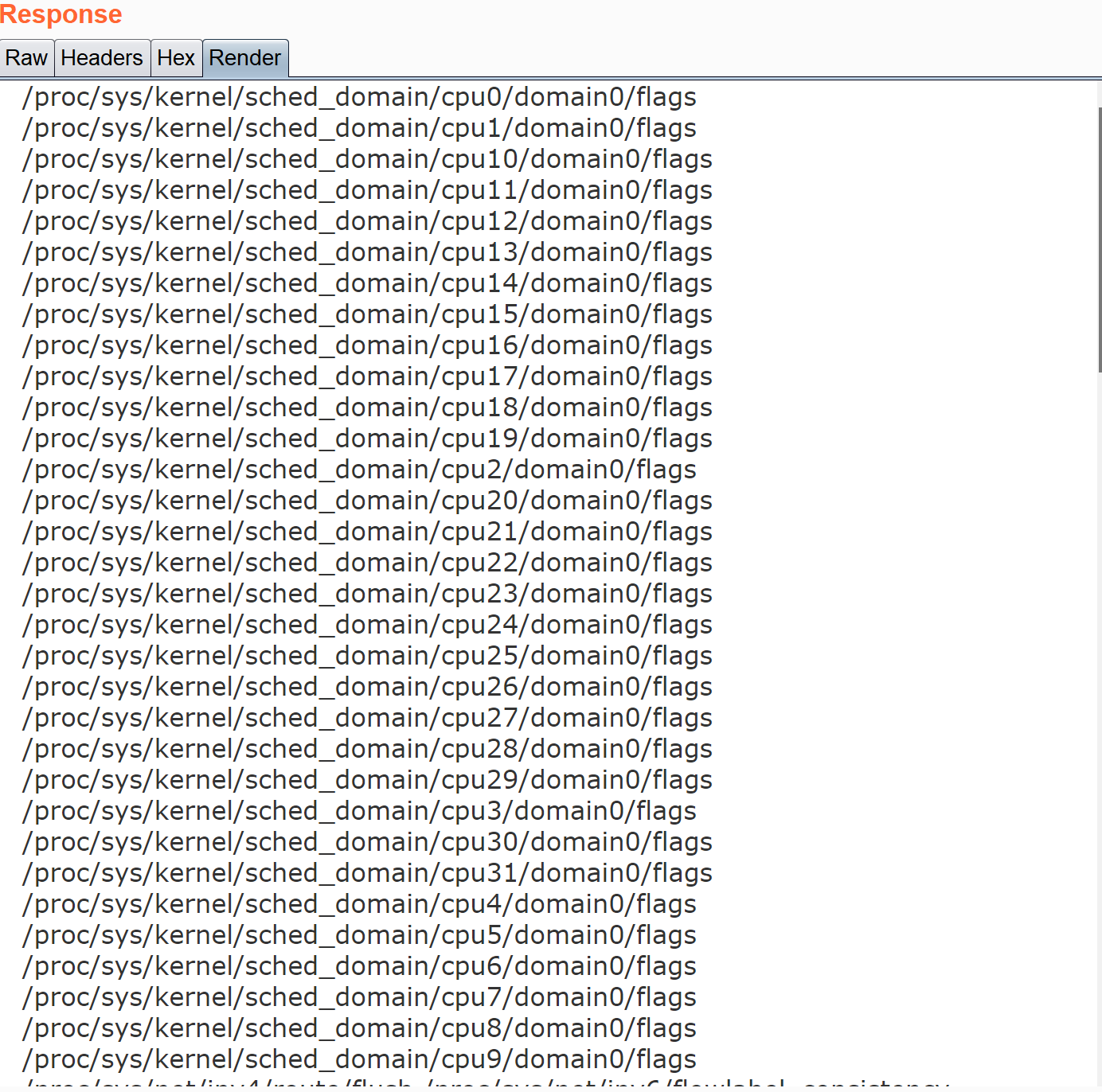This screenshot has height=1092, width=1102.
Task: Click the cpu2/domain0/flags line
Action: point(359,470)
